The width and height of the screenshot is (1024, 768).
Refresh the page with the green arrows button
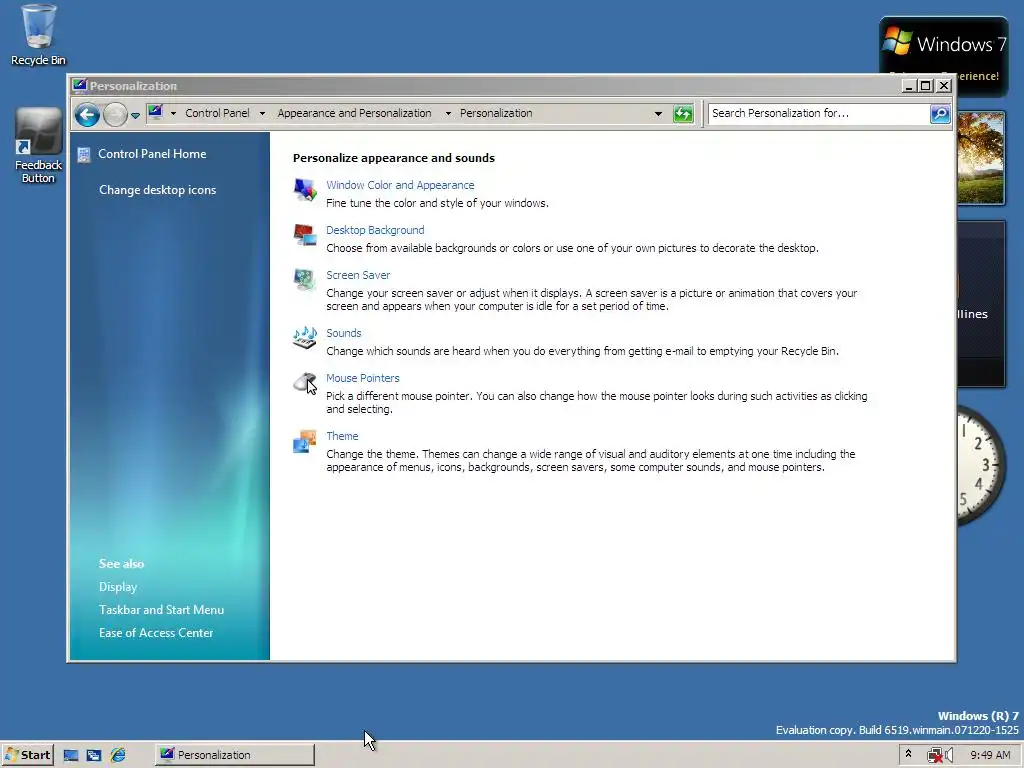click(x=683, y=114)
